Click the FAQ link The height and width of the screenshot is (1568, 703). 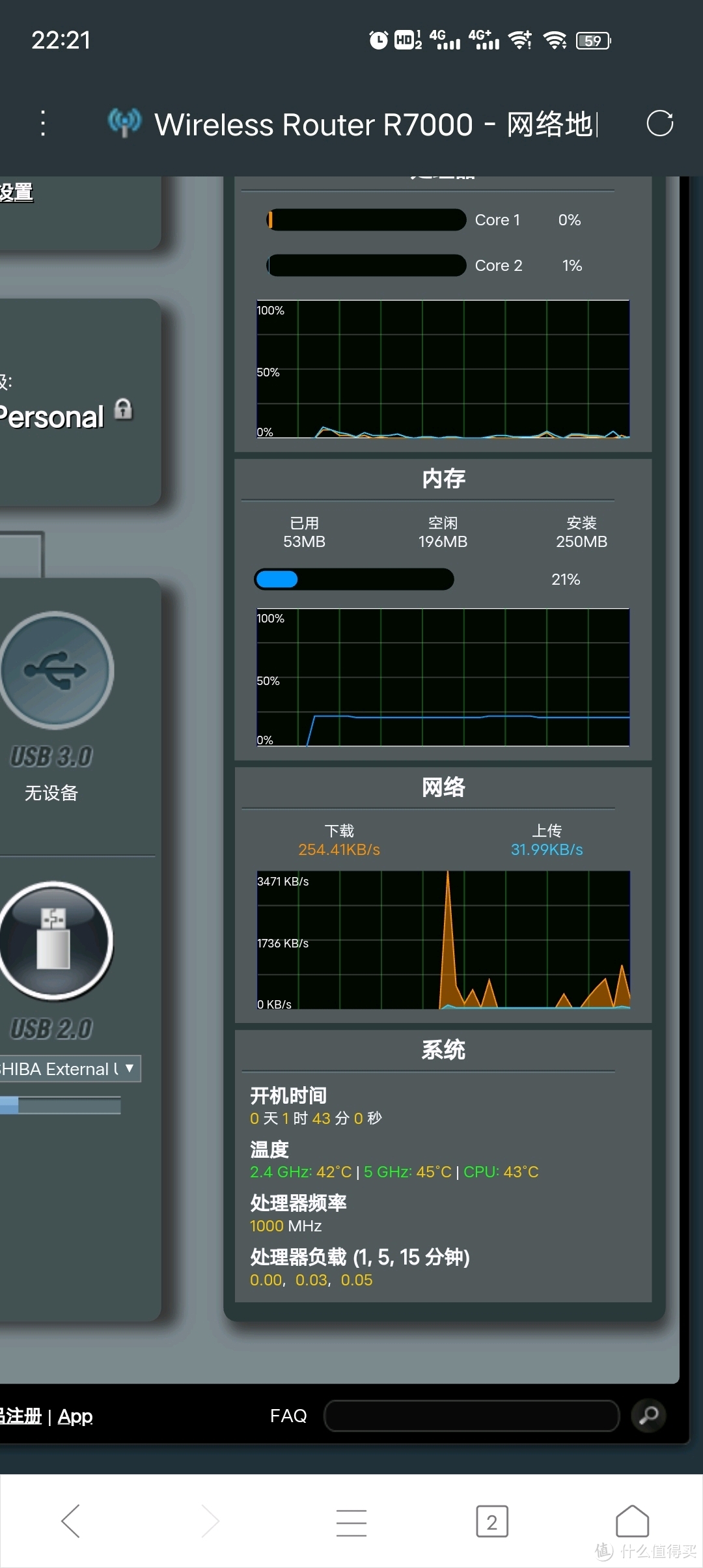click(x=288, y=1416)
